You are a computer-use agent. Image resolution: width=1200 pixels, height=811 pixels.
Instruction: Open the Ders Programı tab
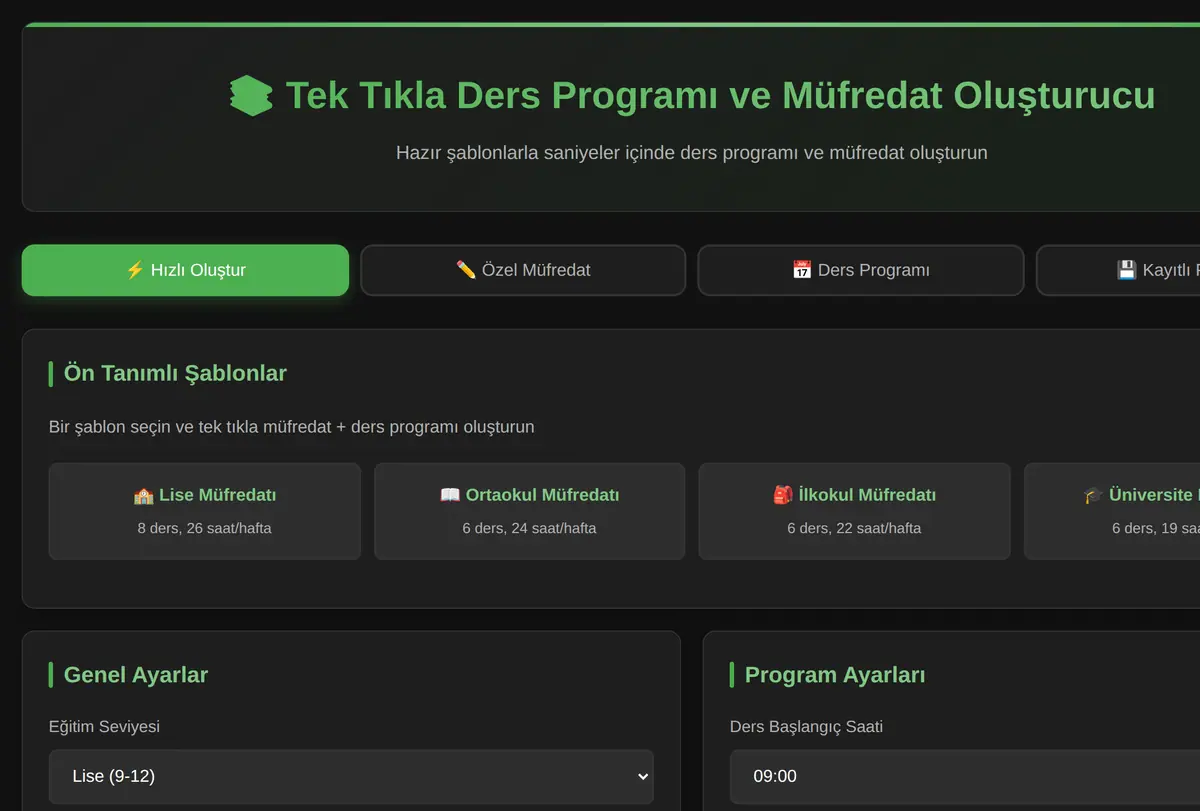pyautogui.click(x=861, y=270)
